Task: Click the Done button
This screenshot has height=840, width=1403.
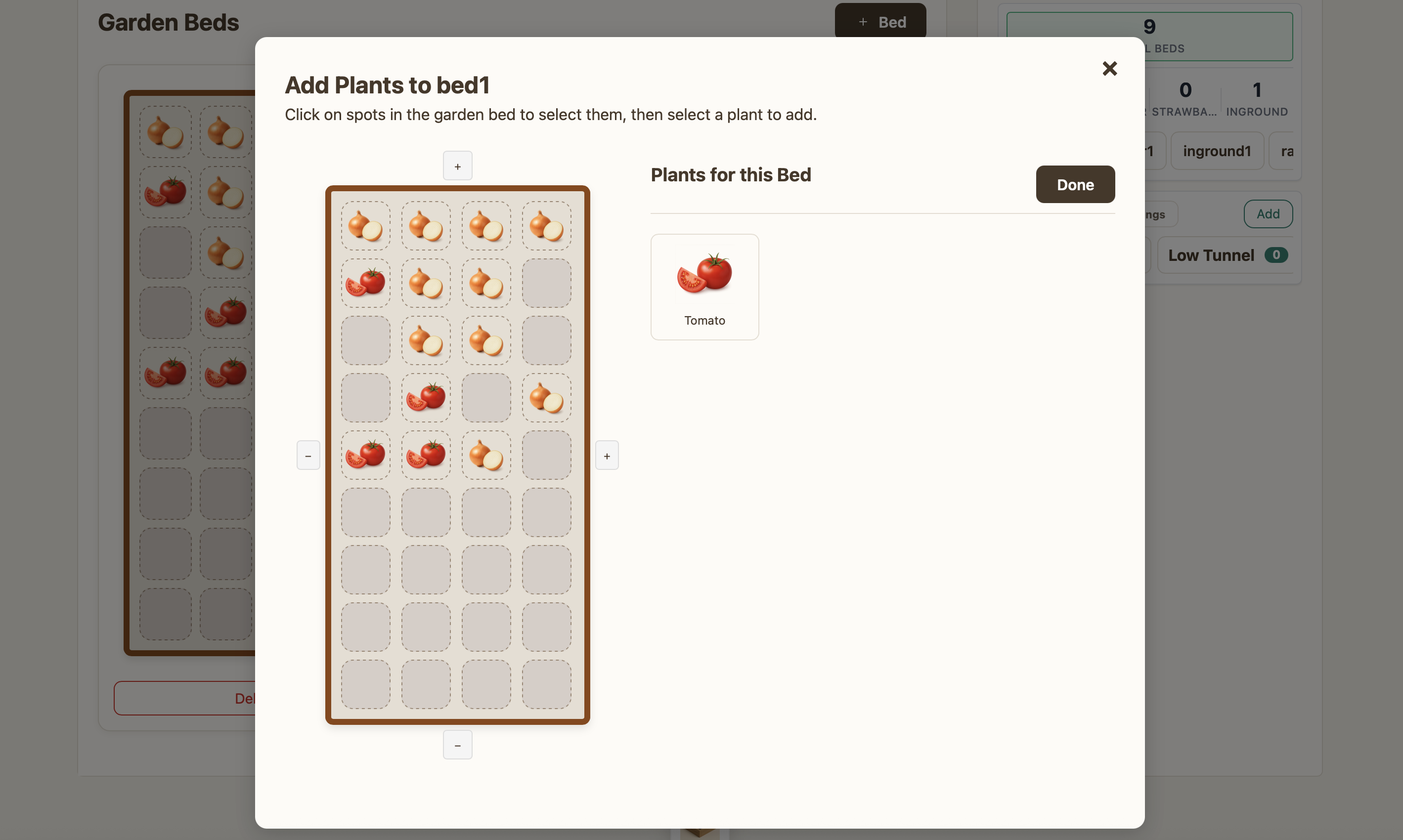Action: point(1075,184)
